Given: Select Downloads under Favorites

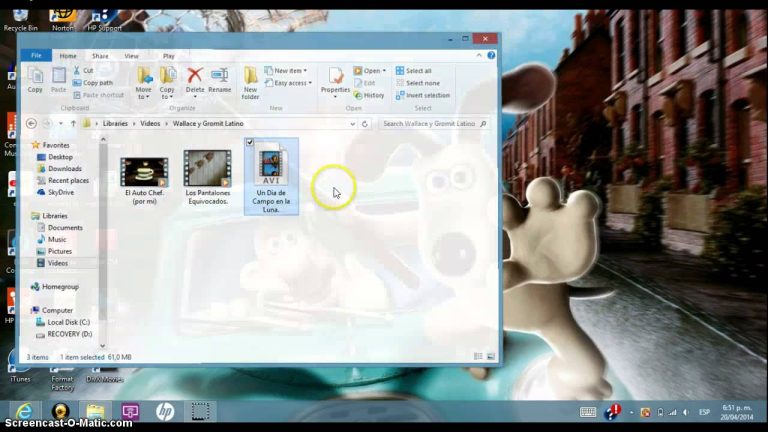Looking at the screenshot, I should click(65, 168).
